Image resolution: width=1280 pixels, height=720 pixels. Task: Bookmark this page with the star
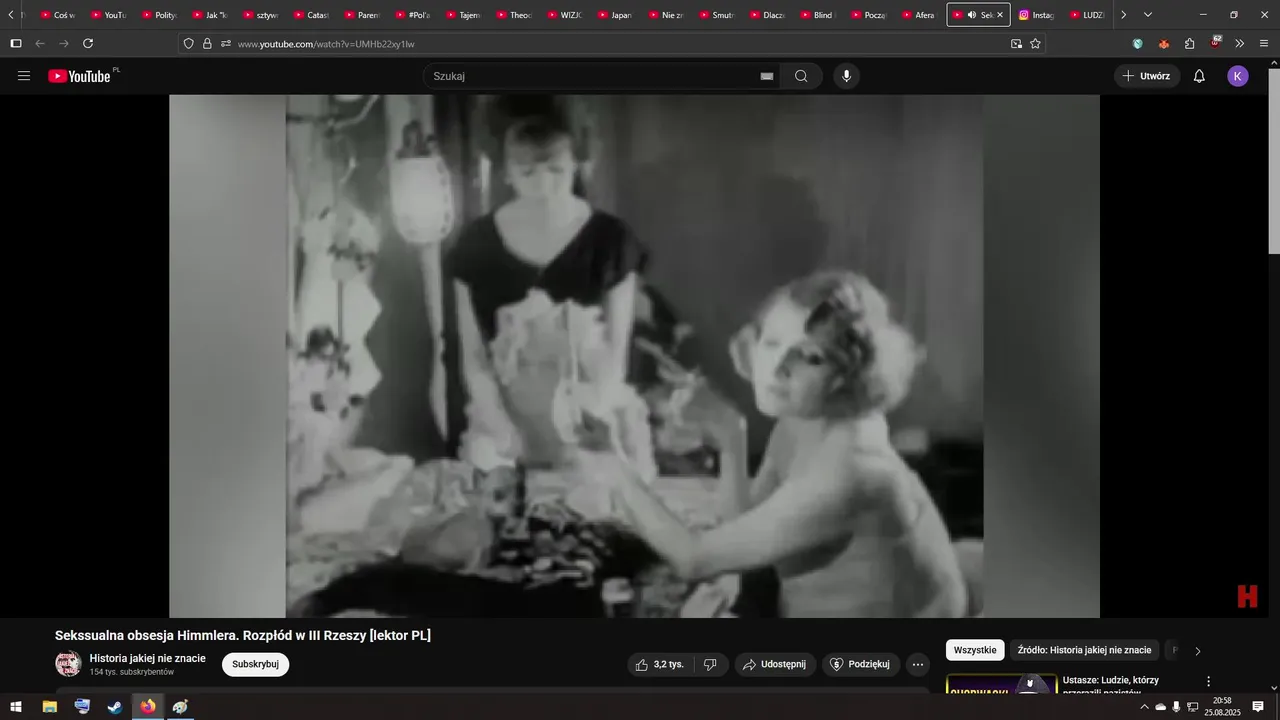pyautogui.click(x=1035, y=43)
